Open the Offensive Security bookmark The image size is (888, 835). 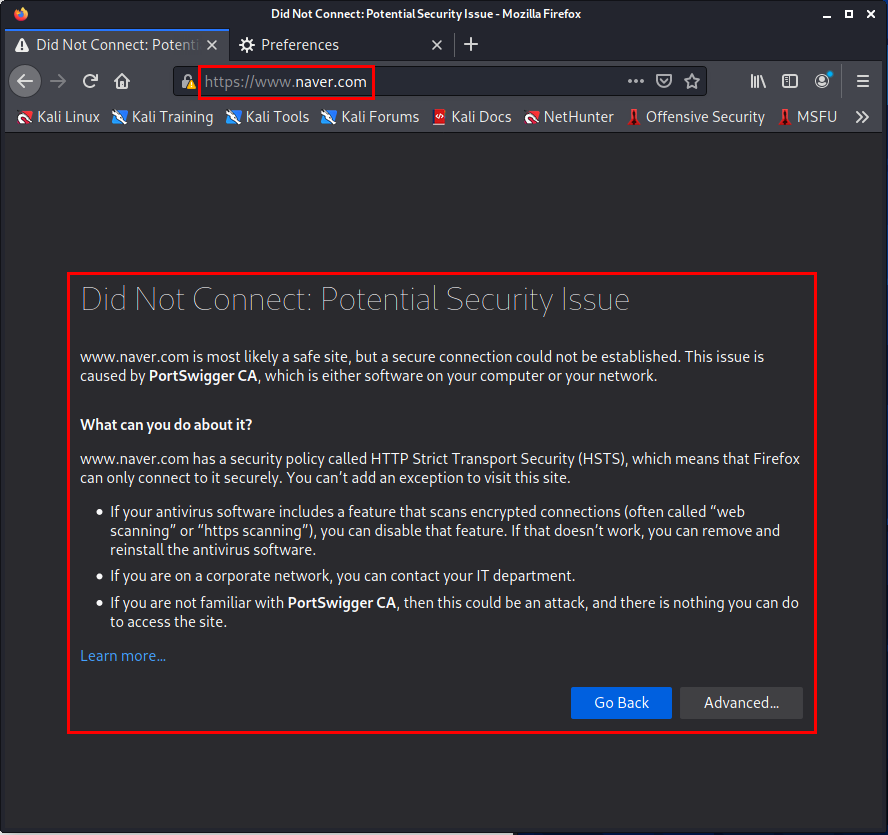tap(696, 117)
